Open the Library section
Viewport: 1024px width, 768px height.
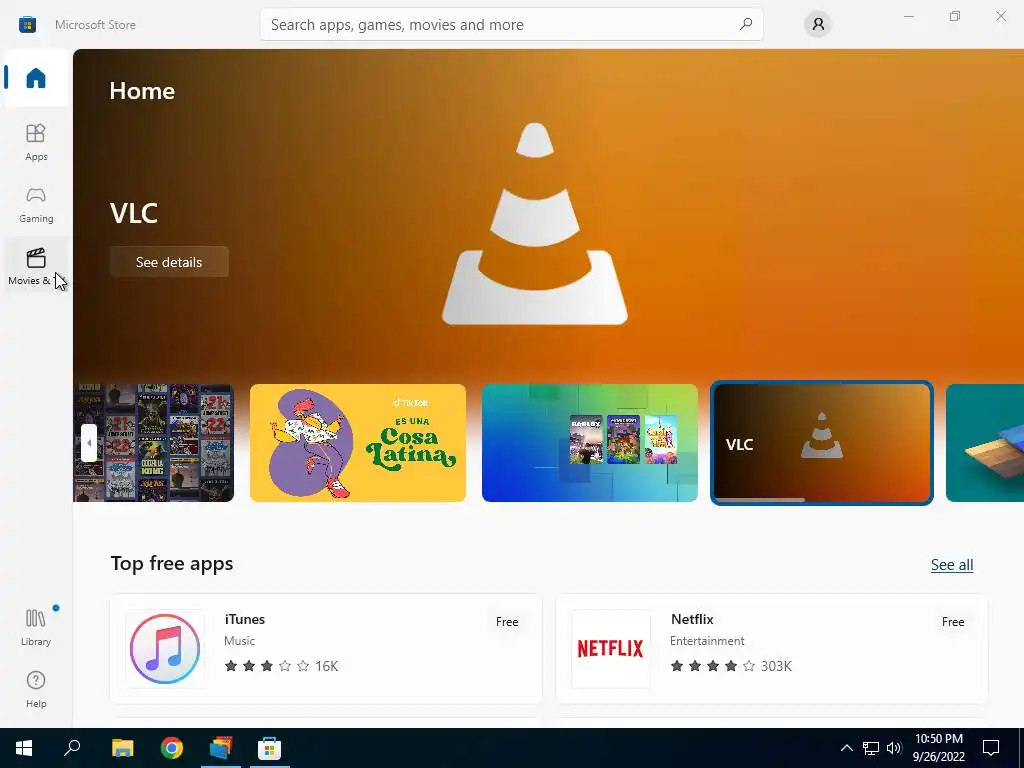pos(36,627)
